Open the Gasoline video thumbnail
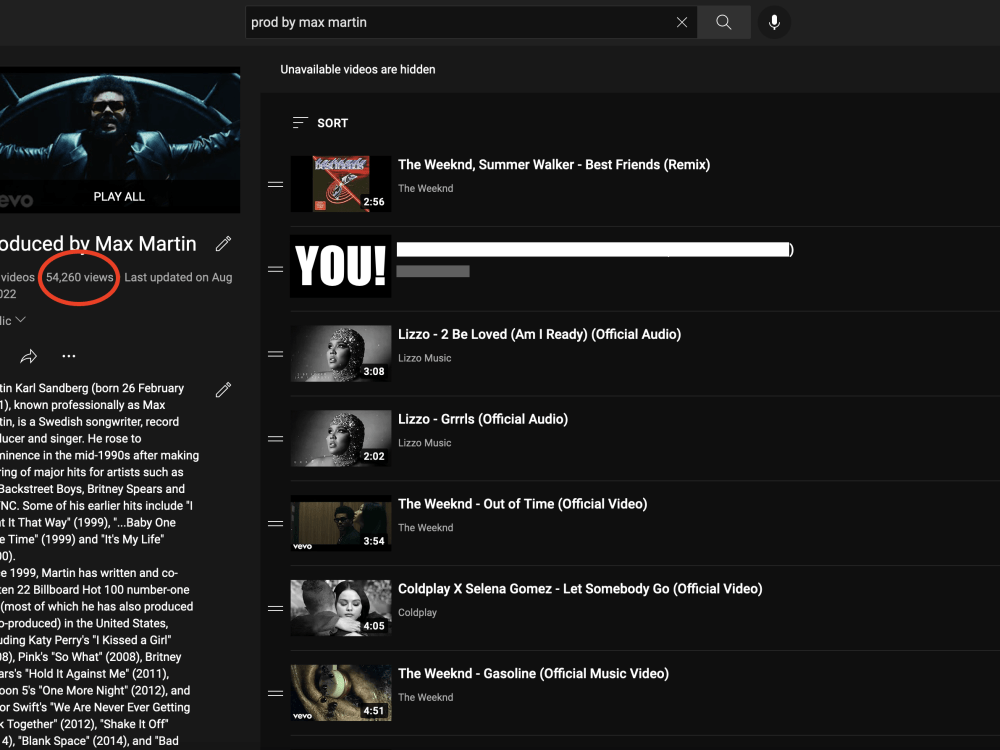The height and width of the screenshot is (750, 1000). point(341,693)
